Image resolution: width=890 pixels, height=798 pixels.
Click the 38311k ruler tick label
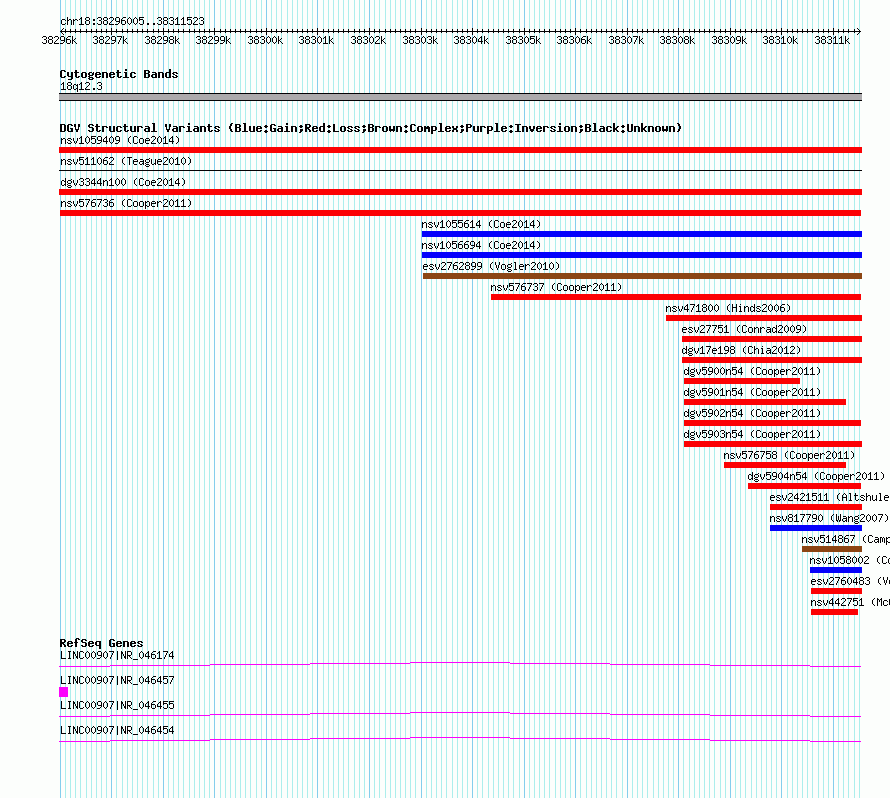[832, 40]
